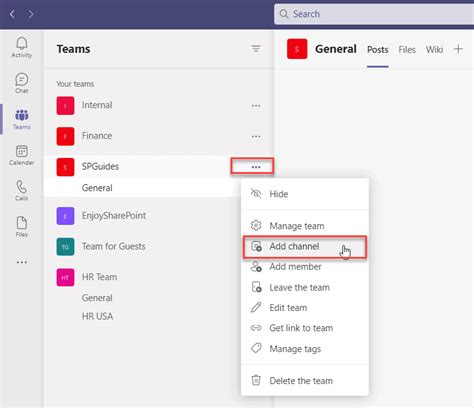This screenshot has width=474, height=408.
Task: Switch to the Files tab
Action: click(407, 50)
